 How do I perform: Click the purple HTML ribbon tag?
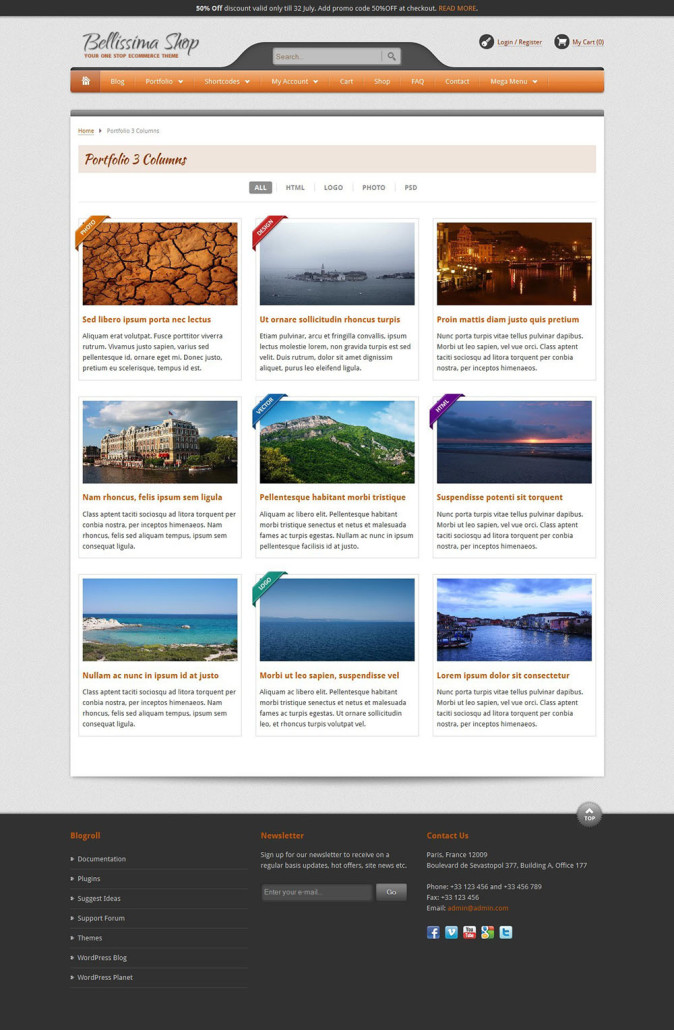[x=445, y=409]
